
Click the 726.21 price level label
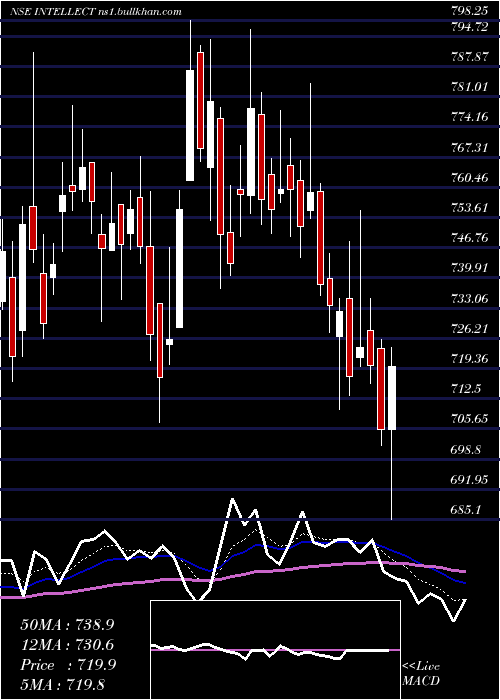click(469, 329)
